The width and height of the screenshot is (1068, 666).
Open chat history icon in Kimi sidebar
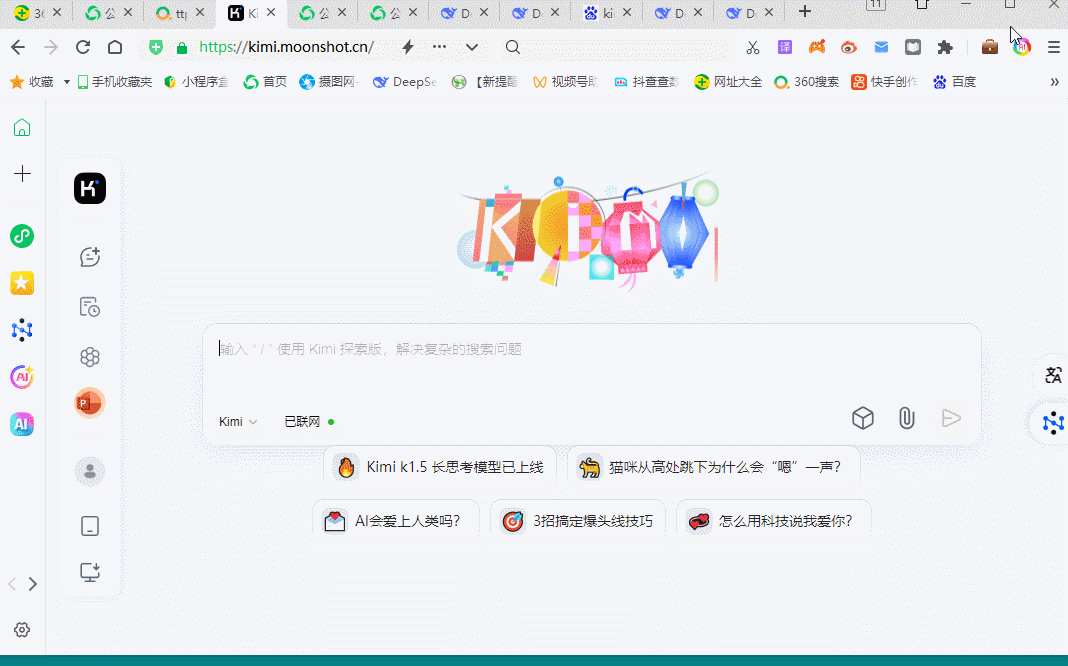point(90,306)
